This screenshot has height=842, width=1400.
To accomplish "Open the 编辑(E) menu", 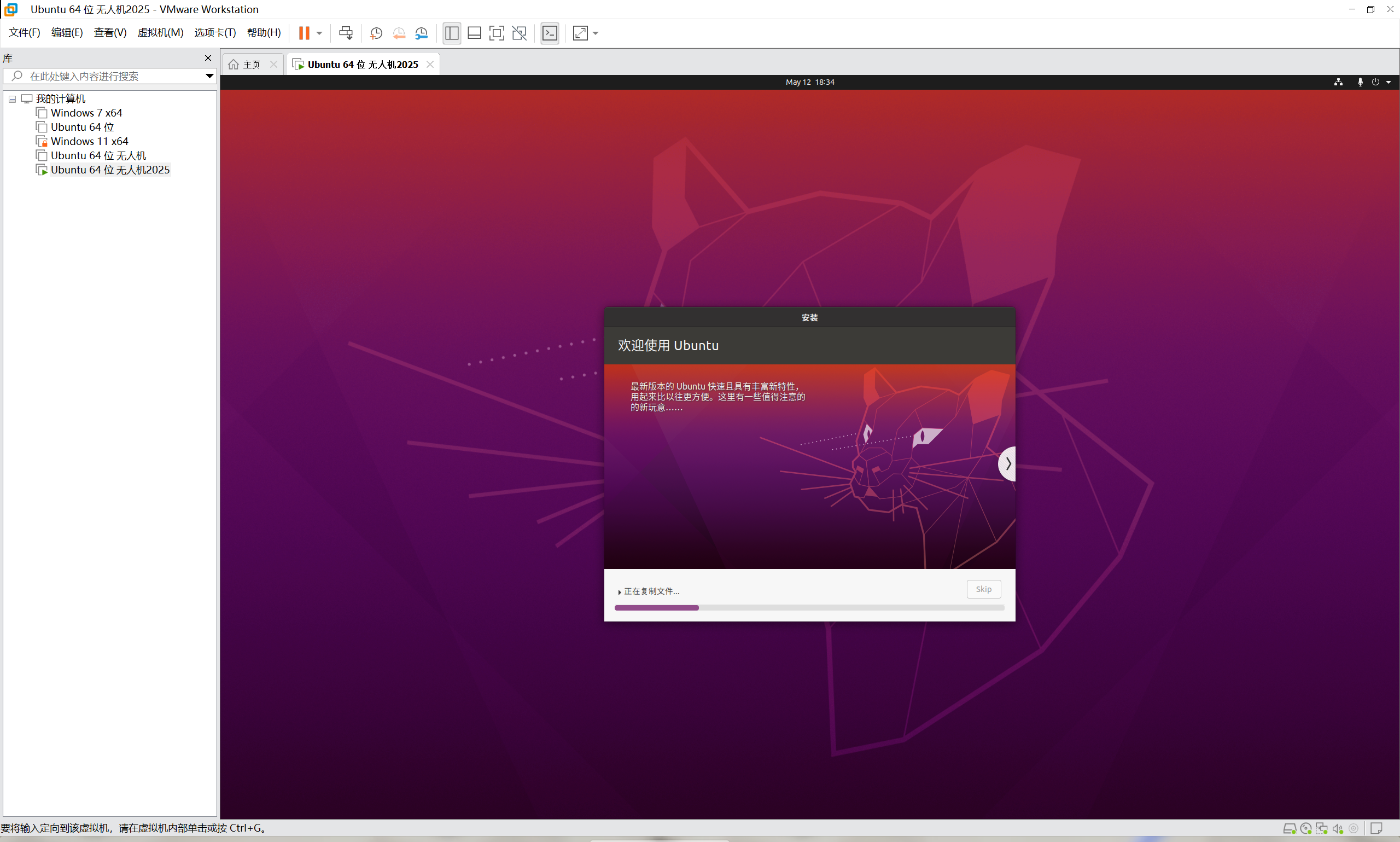I will pos(67,32).
